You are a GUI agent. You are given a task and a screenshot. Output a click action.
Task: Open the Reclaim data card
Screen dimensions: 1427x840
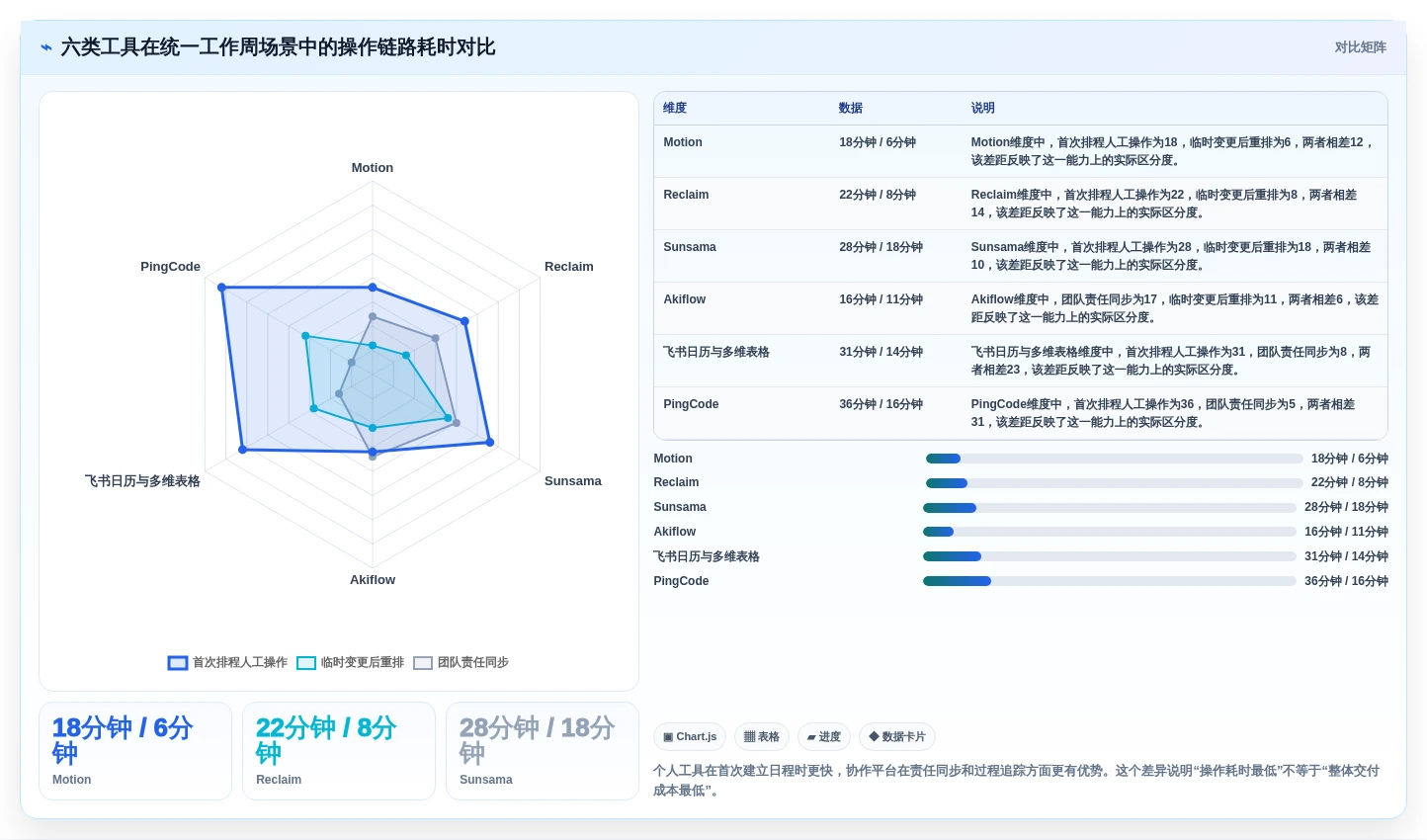(339, 751)
